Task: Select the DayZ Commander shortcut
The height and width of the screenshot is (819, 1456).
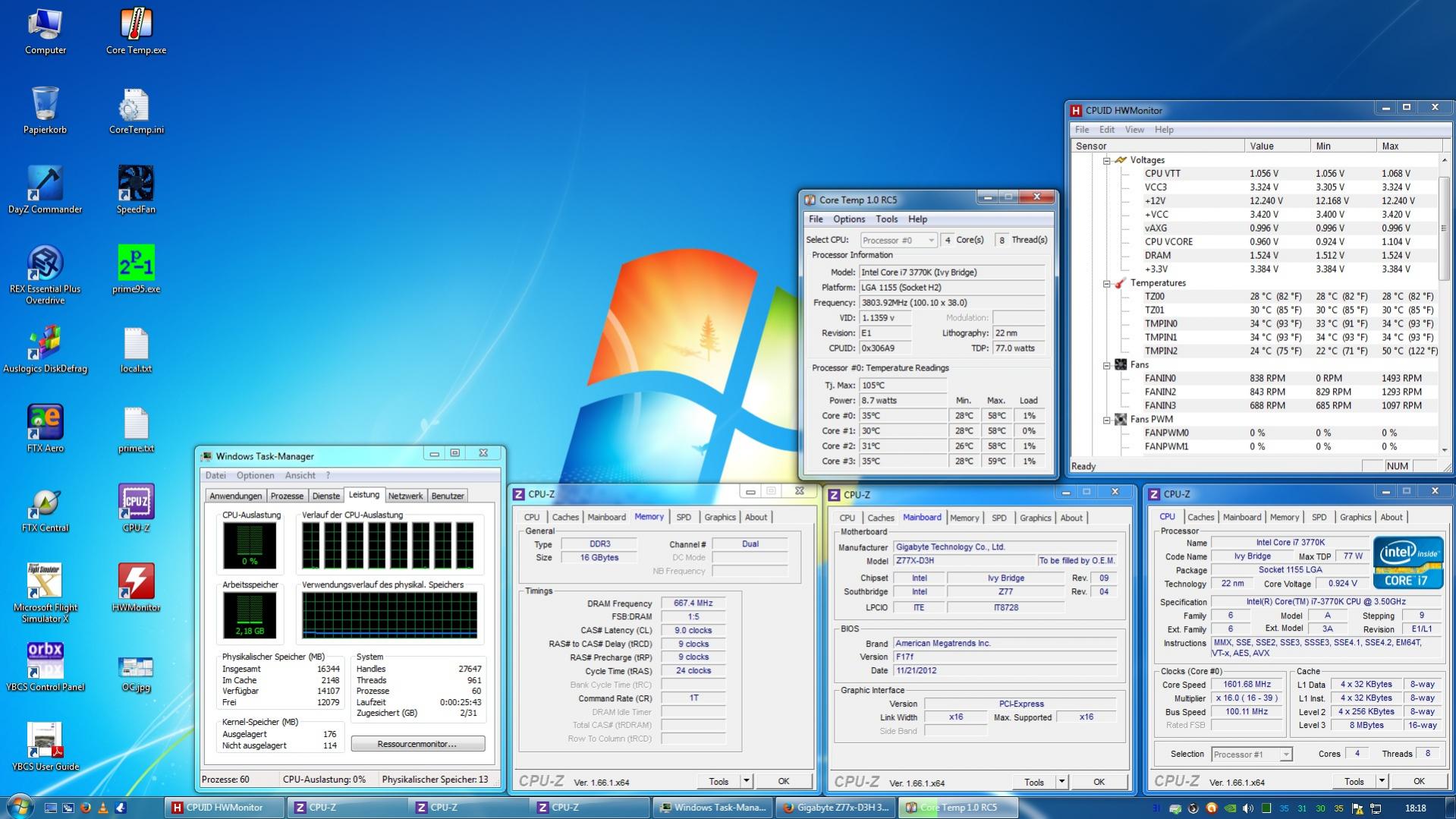Action: (x=46, y=191)
